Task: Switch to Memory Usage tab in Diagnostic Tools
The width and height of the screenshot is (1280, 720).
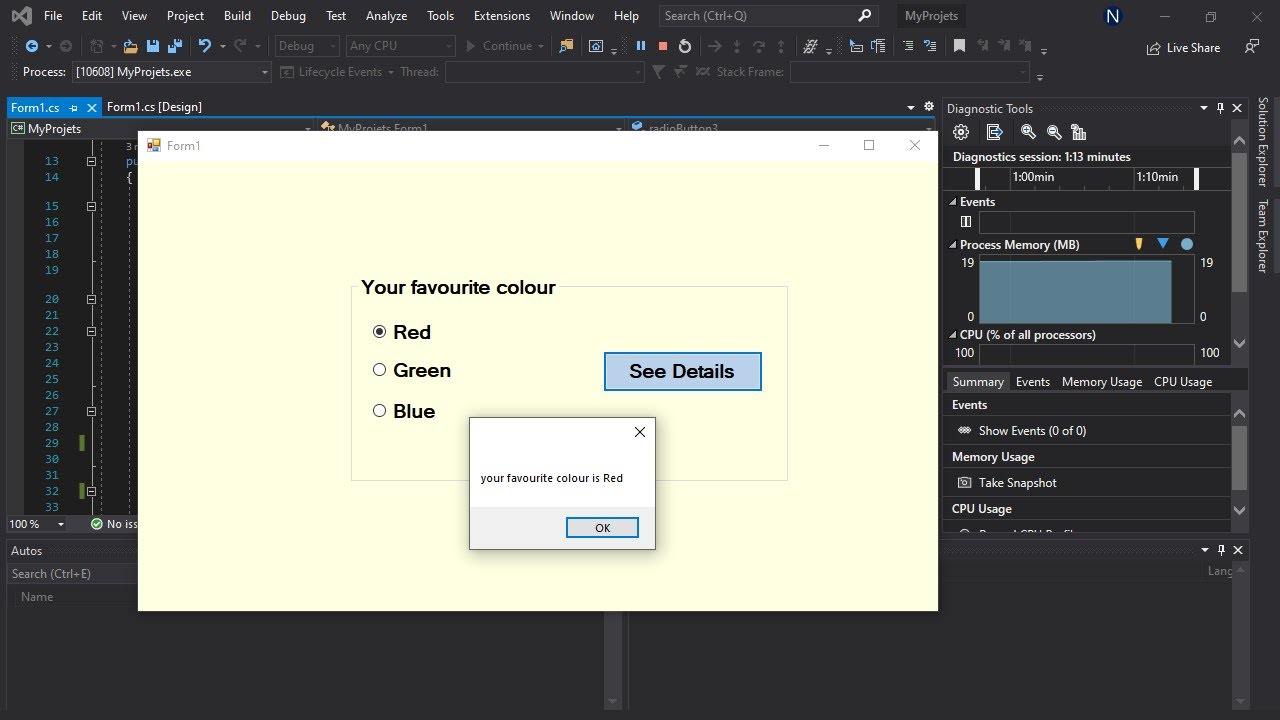Action: click(1101, 382)
